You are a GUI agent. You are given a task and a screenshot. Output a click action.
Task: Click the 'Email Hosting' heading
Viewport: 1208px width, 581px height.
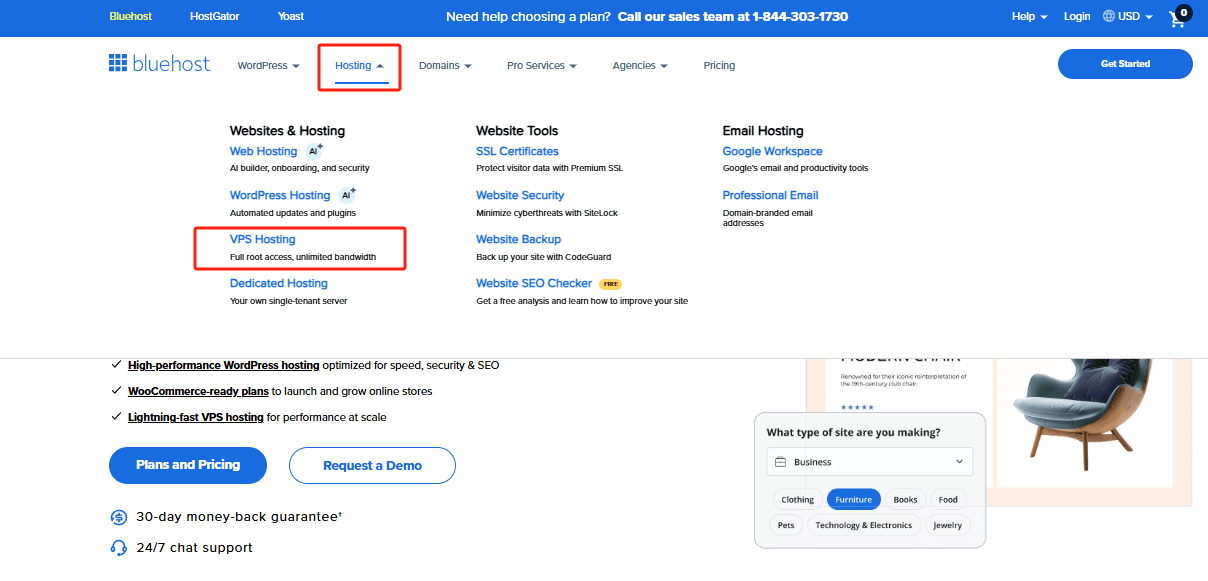(763, 131)
